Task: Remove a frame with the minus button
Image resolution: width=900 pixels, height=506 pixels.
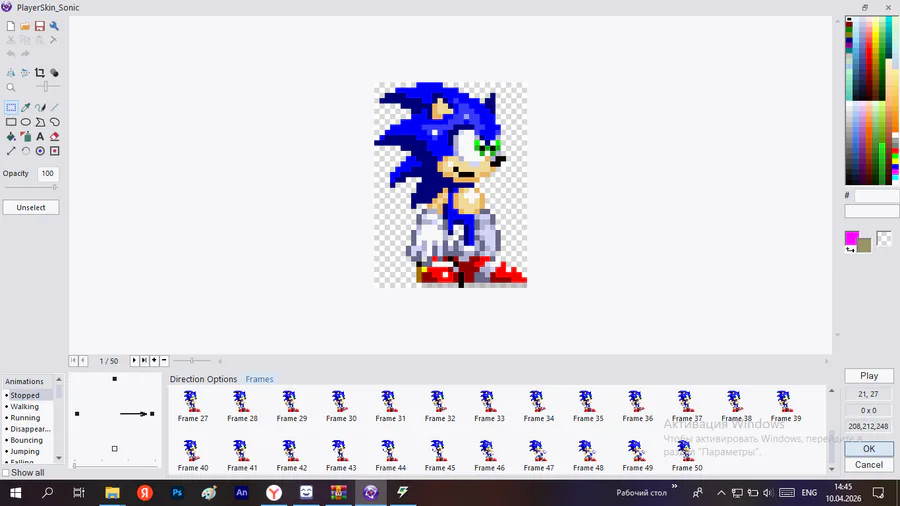Action: click(x=164, y=360)
